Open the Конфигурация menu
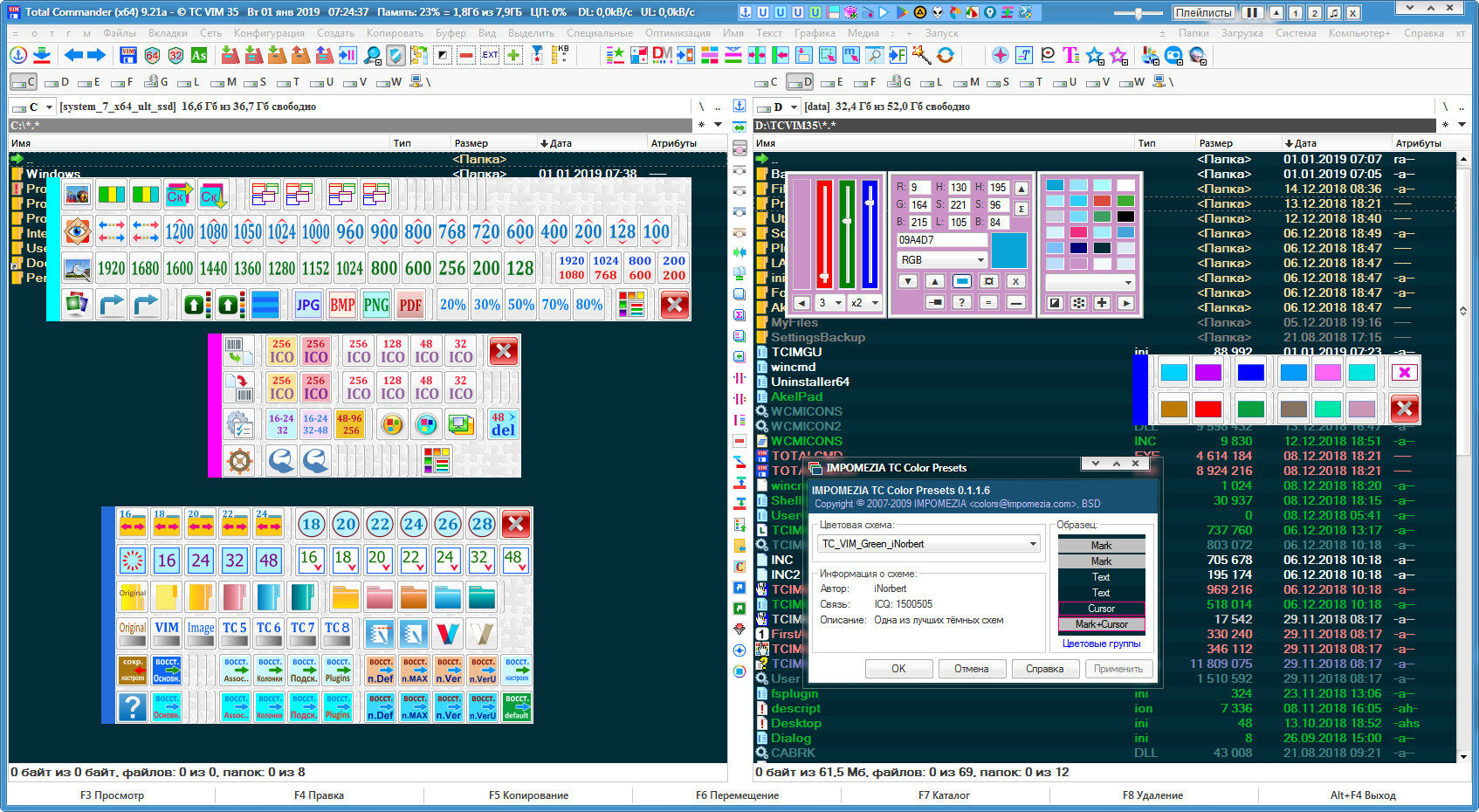This screenshot has width=1479, height=812. click(x=269, y=33)
